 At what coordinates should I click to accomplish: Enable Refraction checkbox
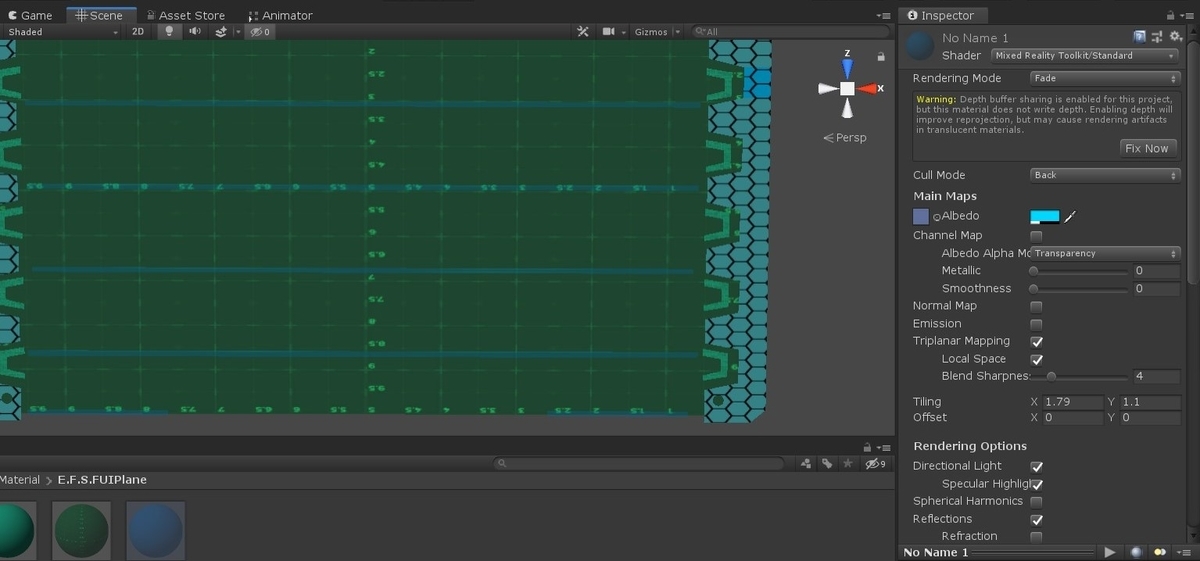1036,537
